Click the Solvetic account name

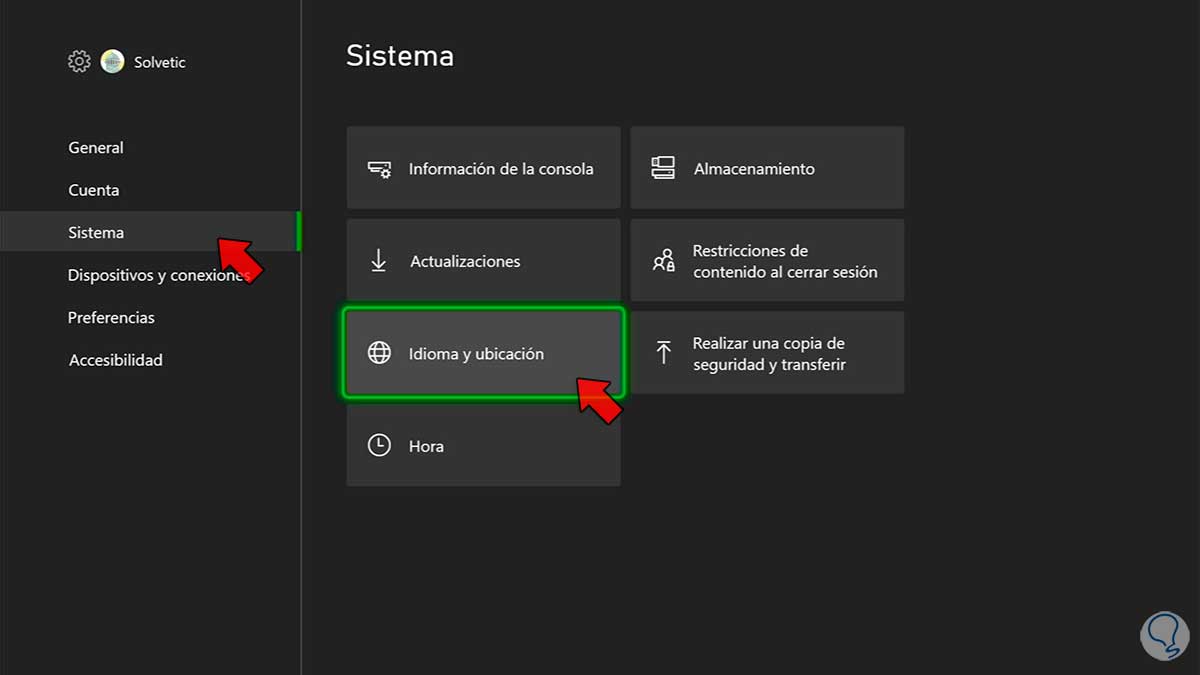pos(160,62)
